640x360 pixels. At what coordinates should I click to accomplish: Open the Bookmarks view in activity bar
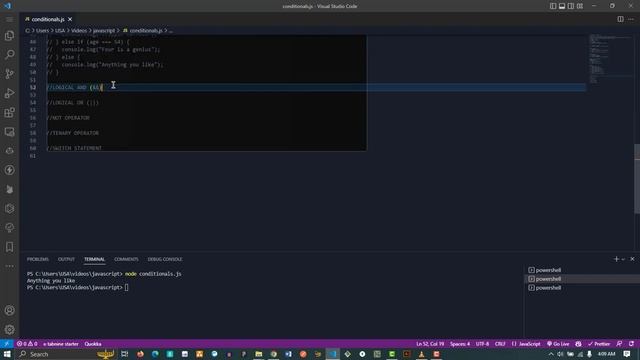coord(9,247)
